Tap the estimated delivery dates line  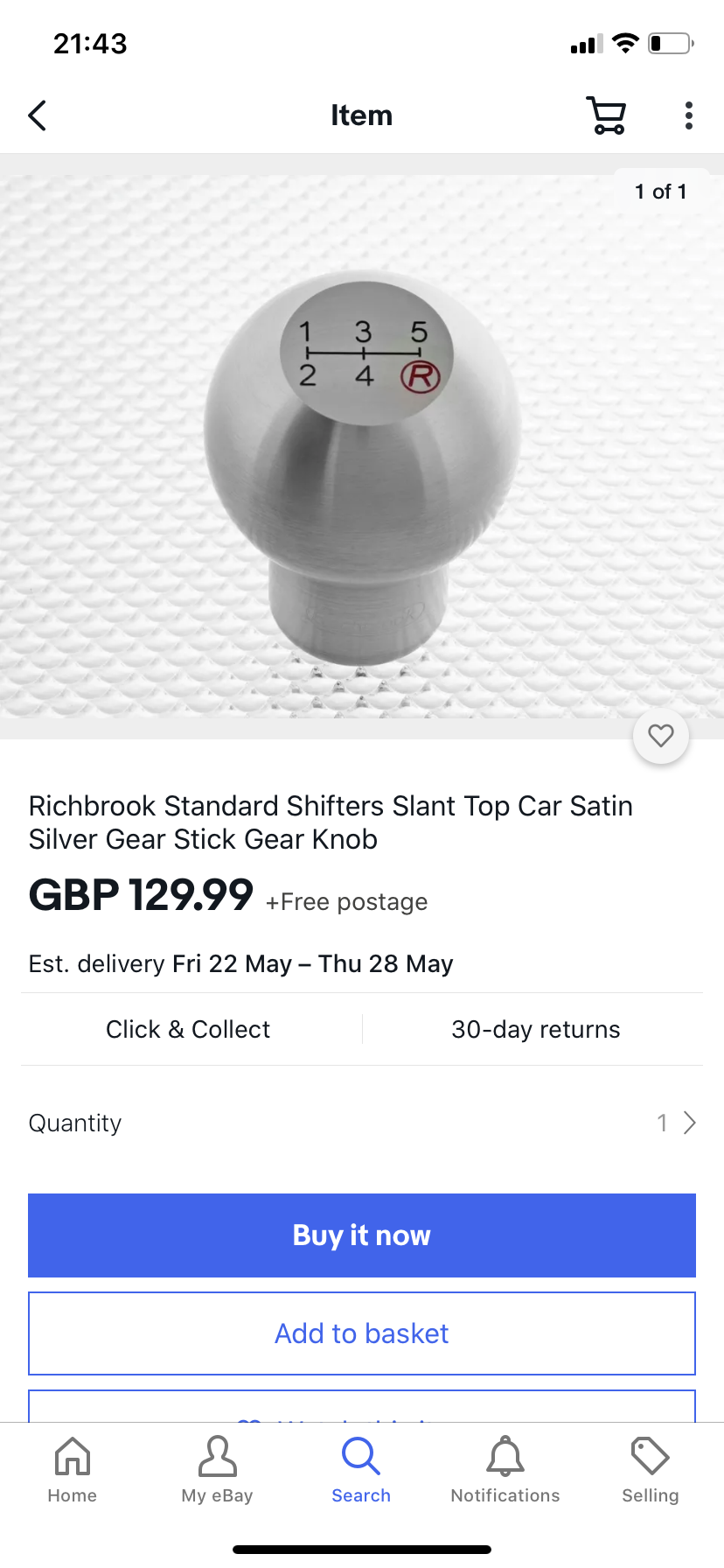[241, 963]
